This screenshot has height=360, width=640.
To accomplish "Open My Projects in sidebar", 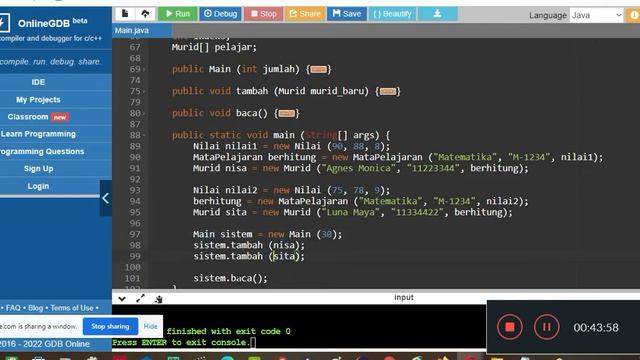I will pyautogui.click(x=38, y=100).
